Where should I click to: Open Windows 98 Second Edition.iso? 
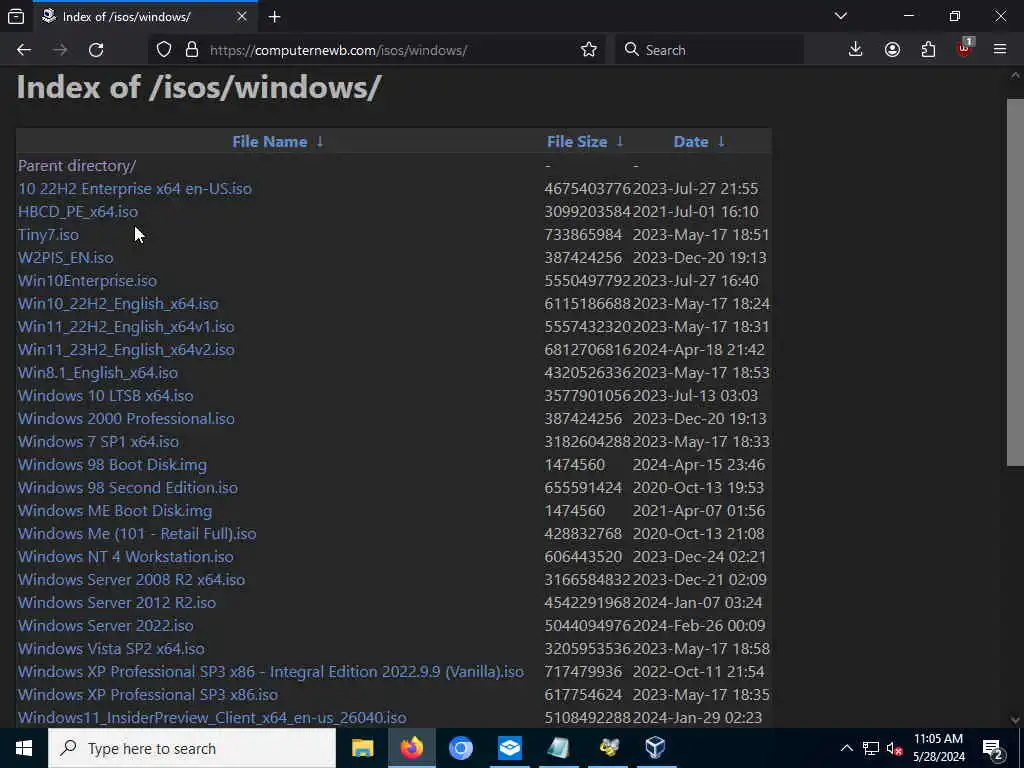coord(128,488)
